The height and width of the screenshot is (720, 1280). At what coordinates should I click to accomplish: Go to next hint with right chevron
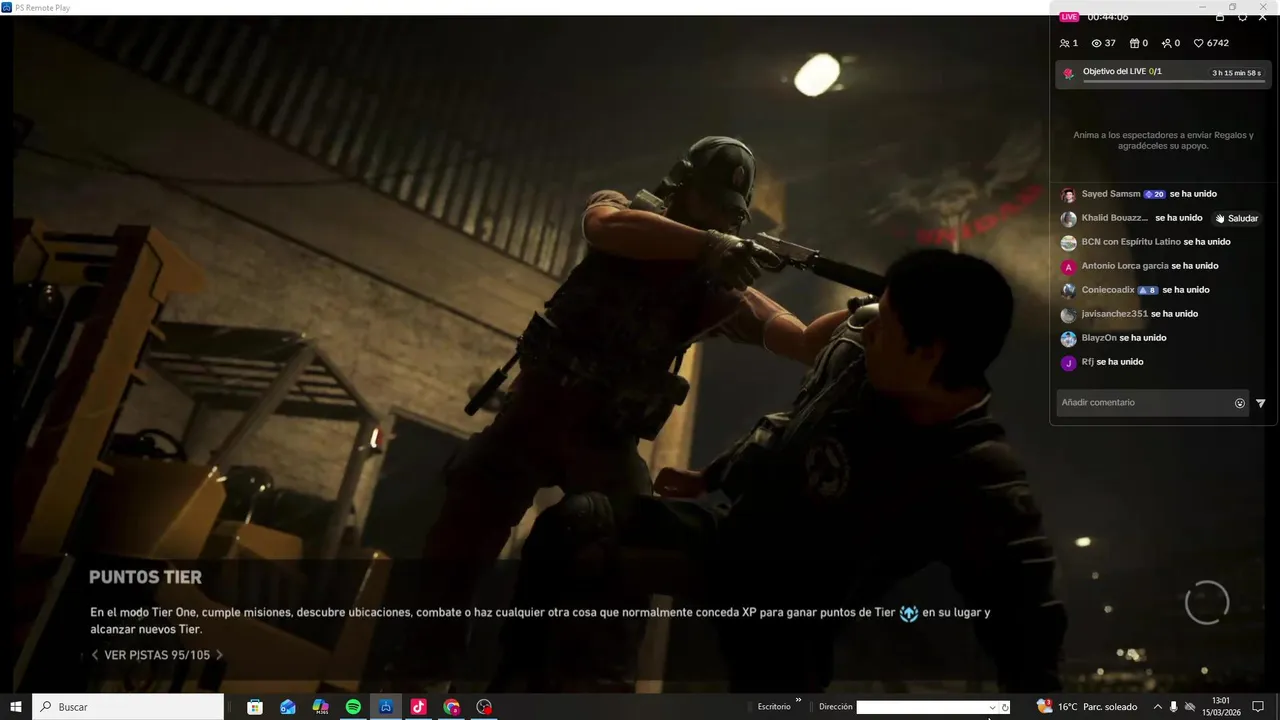pos(219,655)
